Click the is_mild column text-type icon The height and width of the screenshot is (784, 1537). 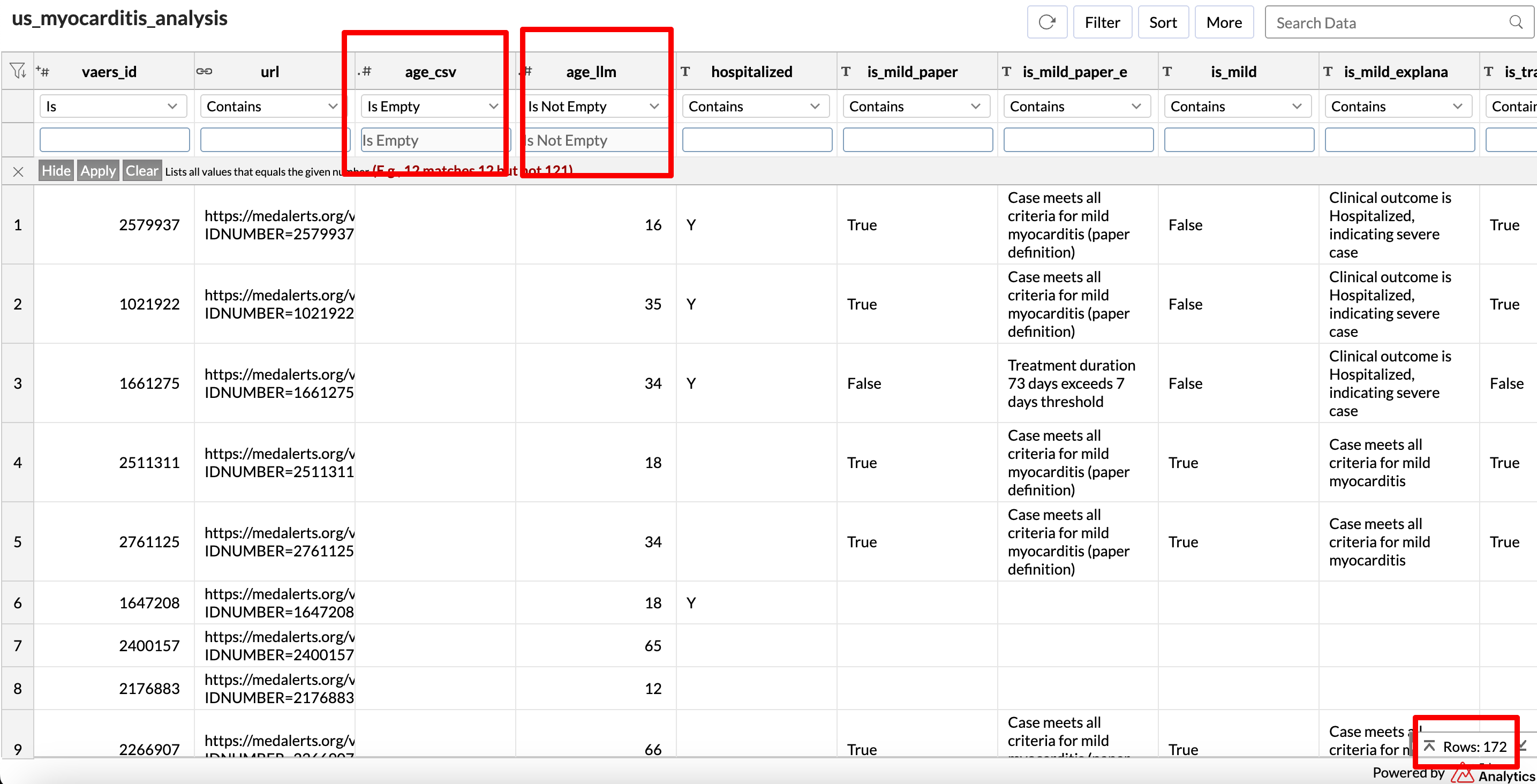[1167, 72]
